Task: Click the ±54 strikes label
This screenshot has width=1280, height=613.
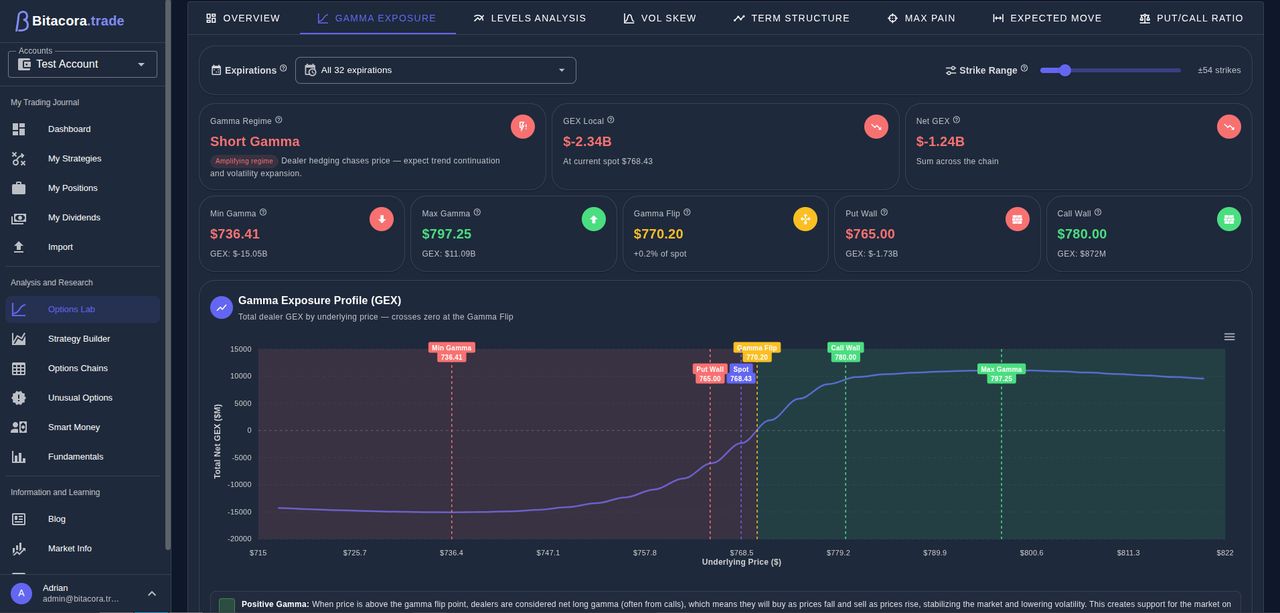Action: click(x=1219, y=70)
